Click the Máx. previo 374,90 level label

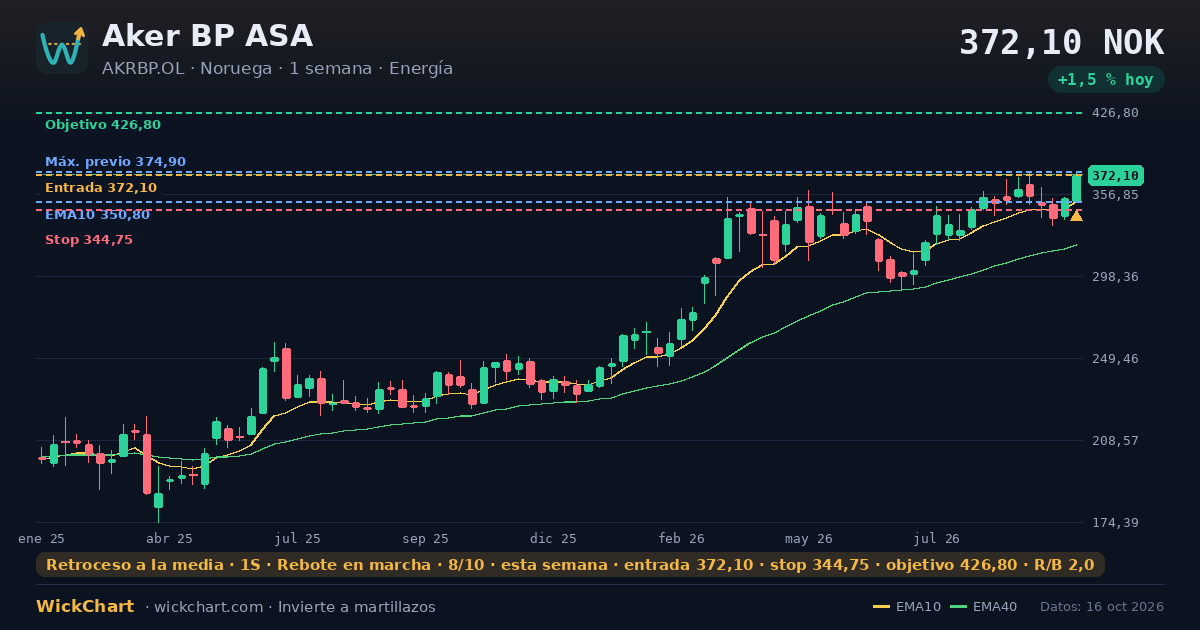(115, 162)
